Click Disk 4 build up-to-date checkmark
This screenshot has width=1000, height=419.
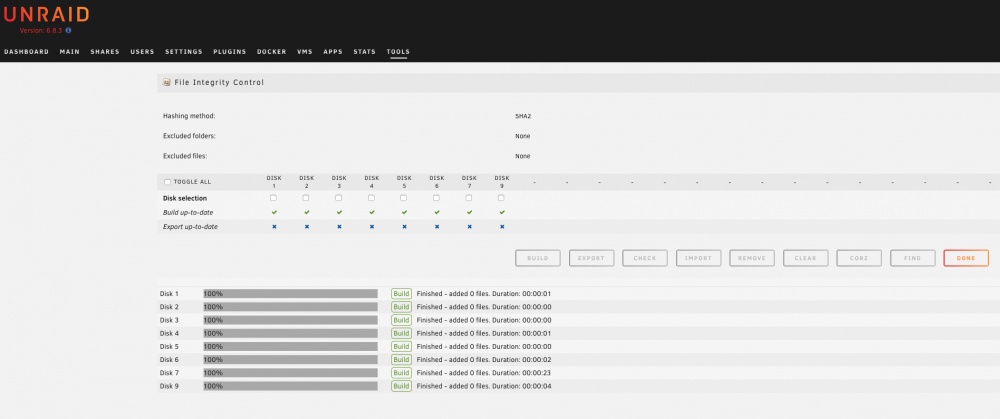pos(372,212)
